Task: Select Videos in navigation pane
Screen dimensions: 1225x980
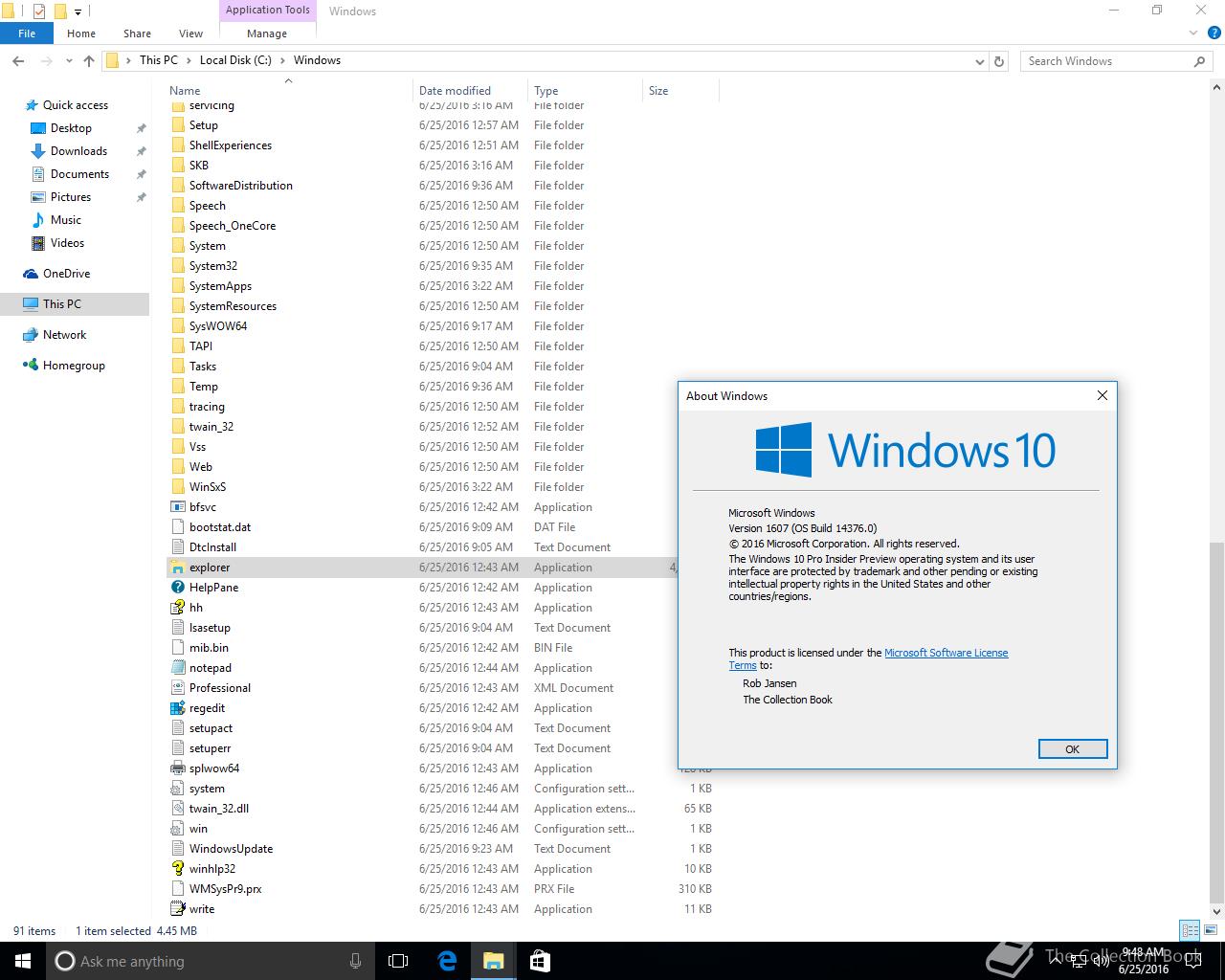Action: (67, 243)
